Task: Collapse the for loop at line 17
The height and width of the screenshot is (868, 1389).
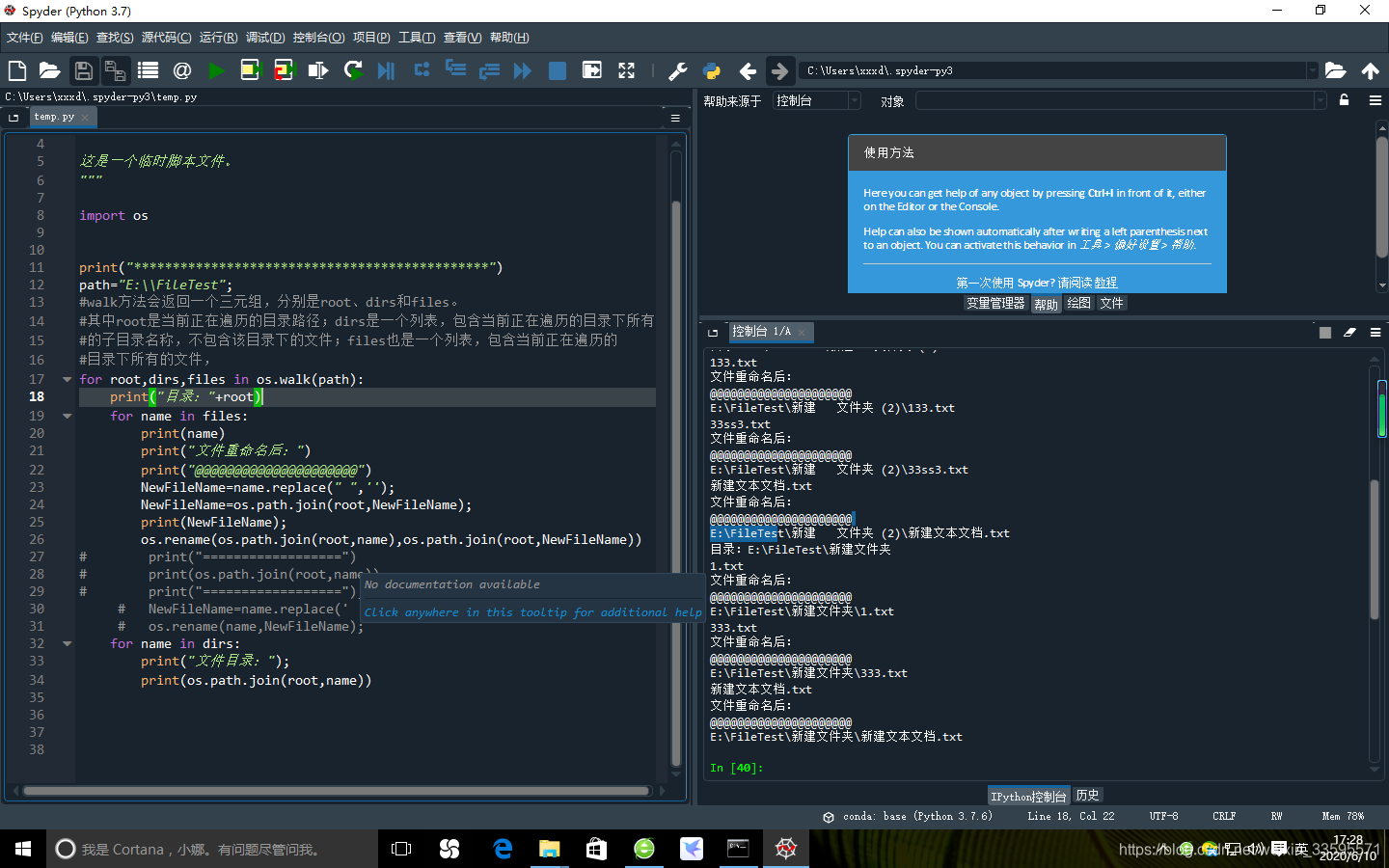Action: pos(67,379)
